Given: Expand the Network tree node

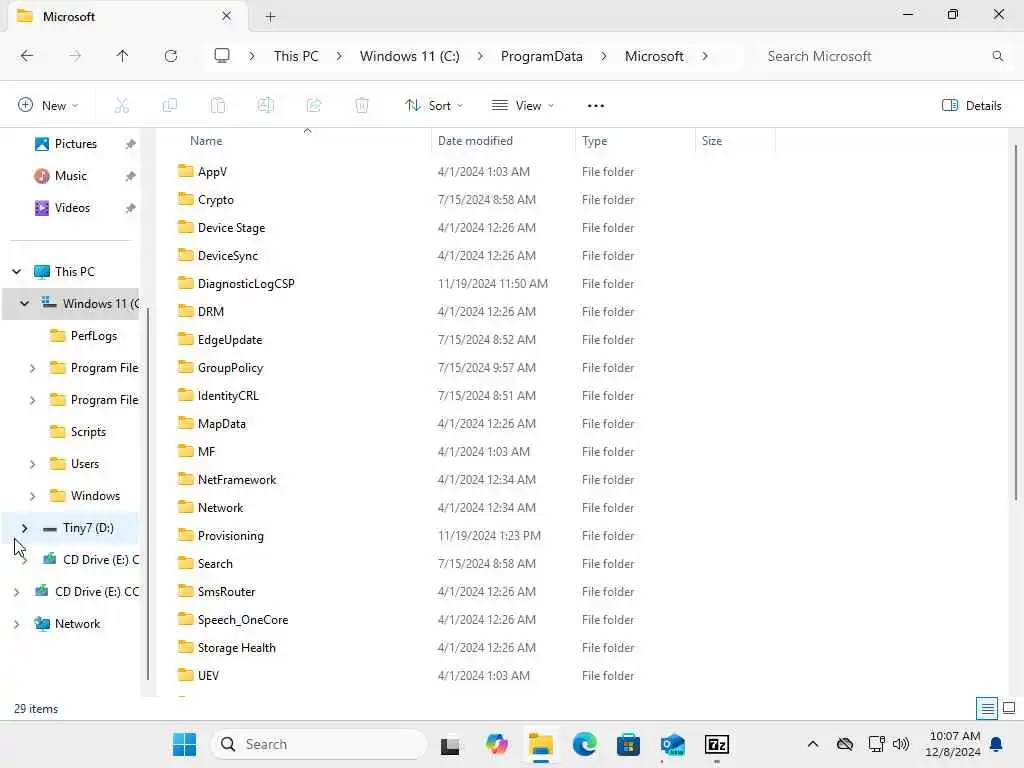Looking at the screenshot, I should coord(17,624).
